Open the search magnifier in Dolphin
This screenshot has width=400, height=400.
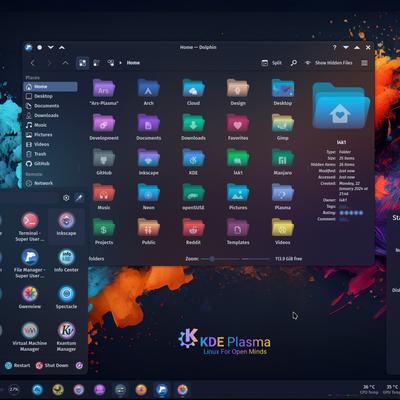[294, 63]
